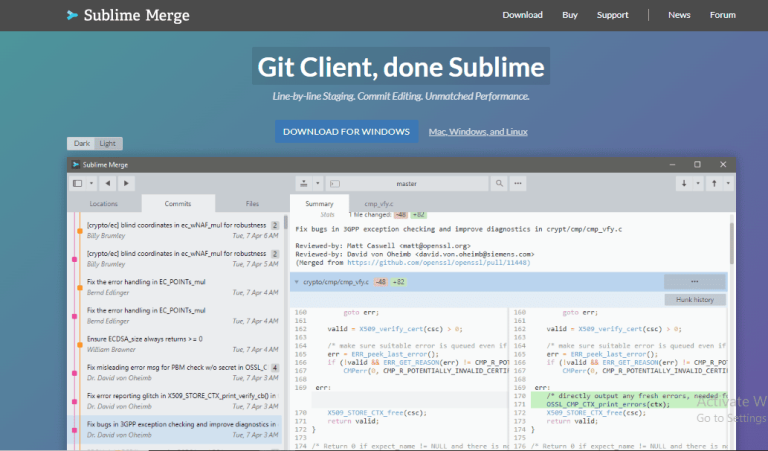Click the DOWNLOAD FOR WINDOWS button
Image resolution: width=768 pixels, height=451 pixels.
pos(346,132)
